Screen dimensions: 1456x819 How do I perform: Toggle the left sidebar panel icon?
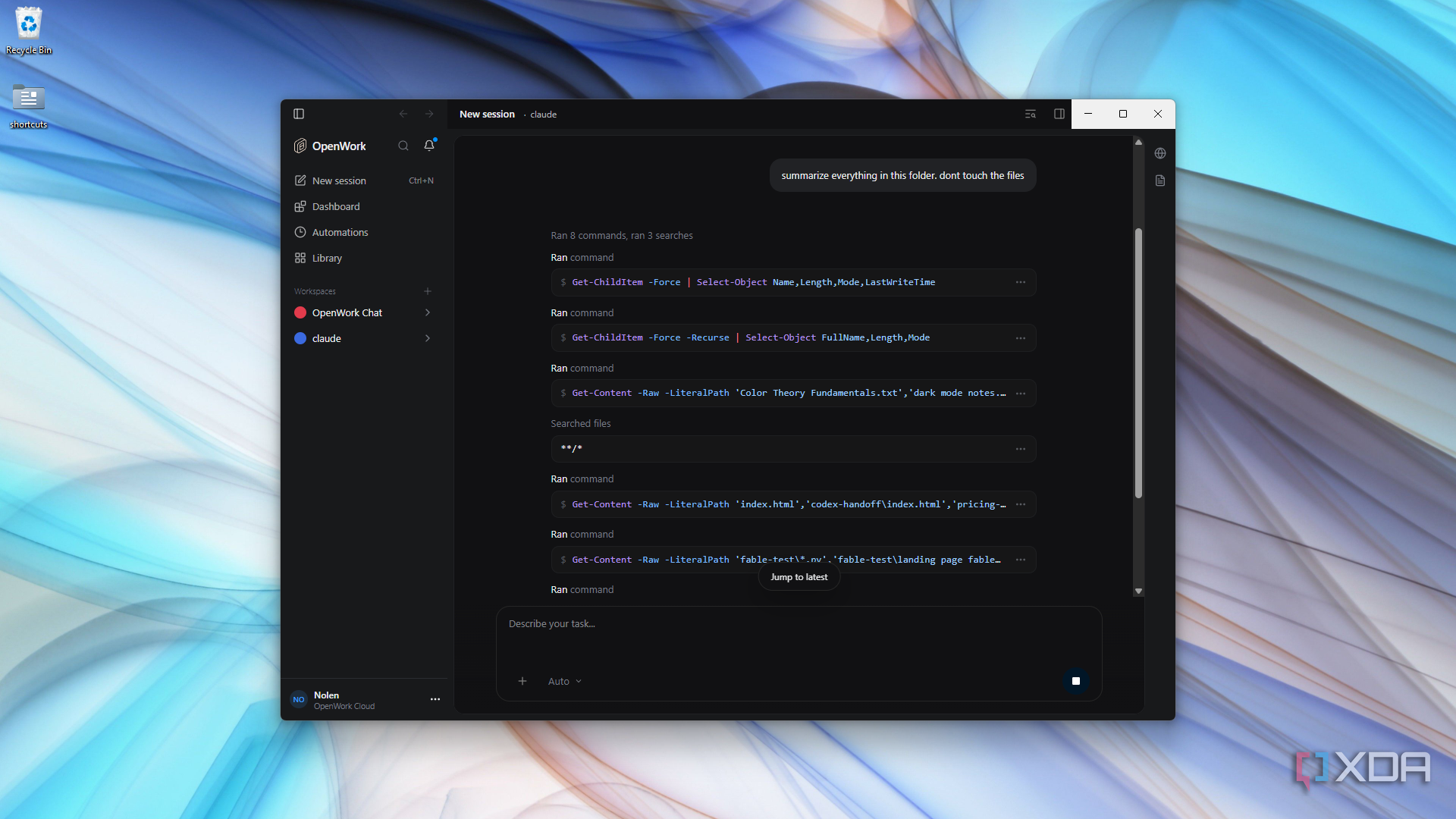(299, 114)
